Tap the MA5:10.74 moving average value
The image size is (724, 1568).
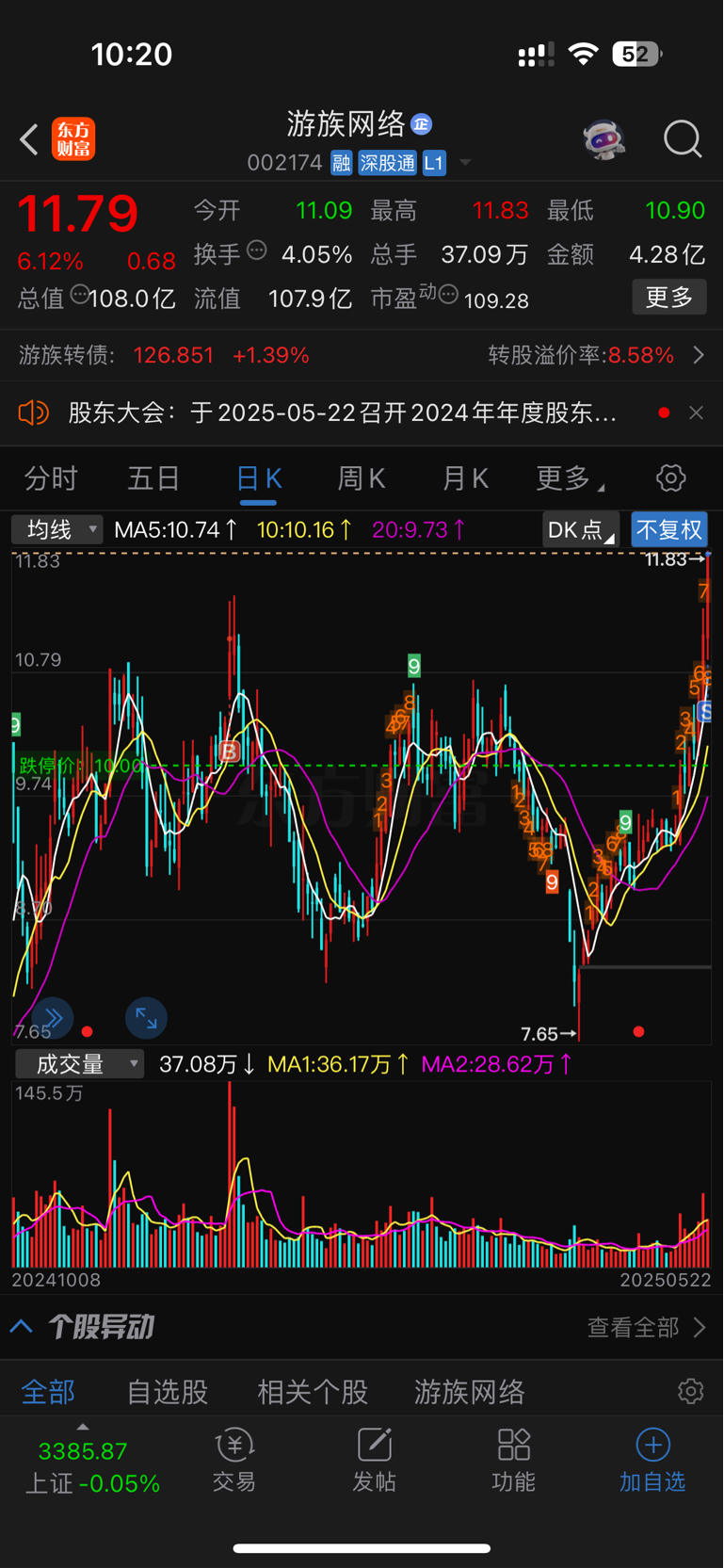175,529
